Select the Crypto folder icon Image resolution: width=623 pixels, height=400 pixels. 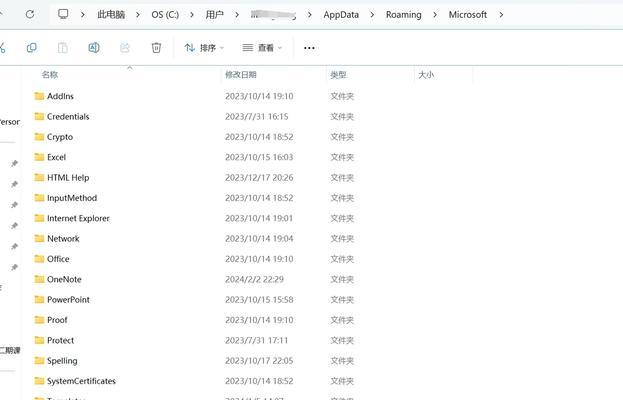pos(39,137)
